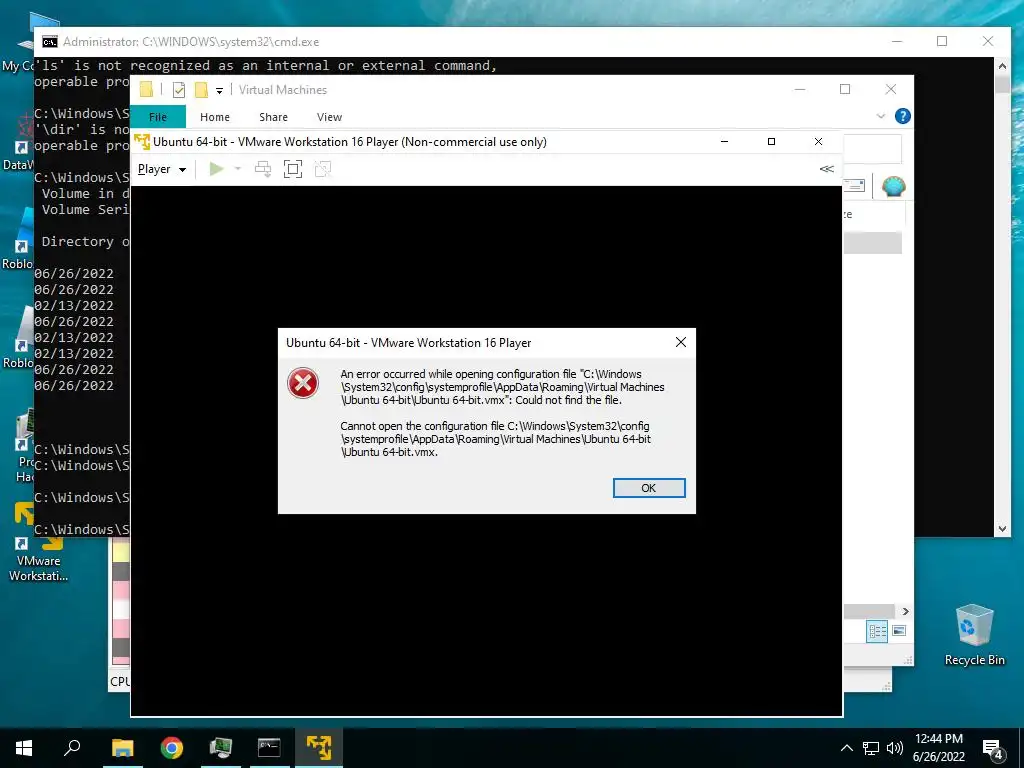Open View tab in Virtual Machines window

click(329, 117)
